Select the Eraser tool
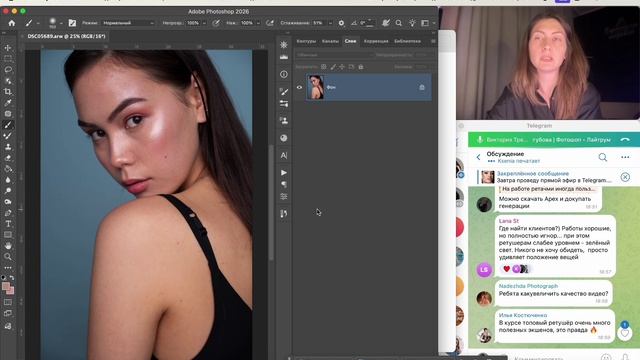Viewport: 640px width, 360px height. point(8,158)
